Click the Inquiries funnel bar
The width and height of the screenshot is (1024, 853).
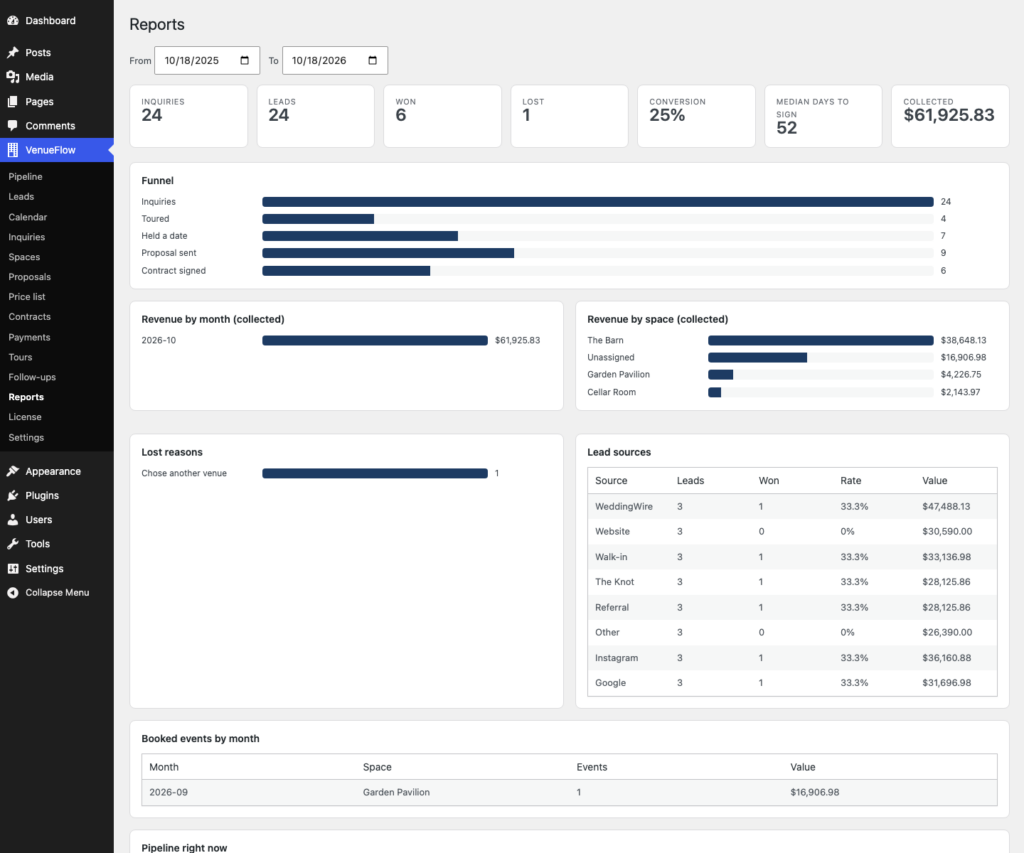598,202
